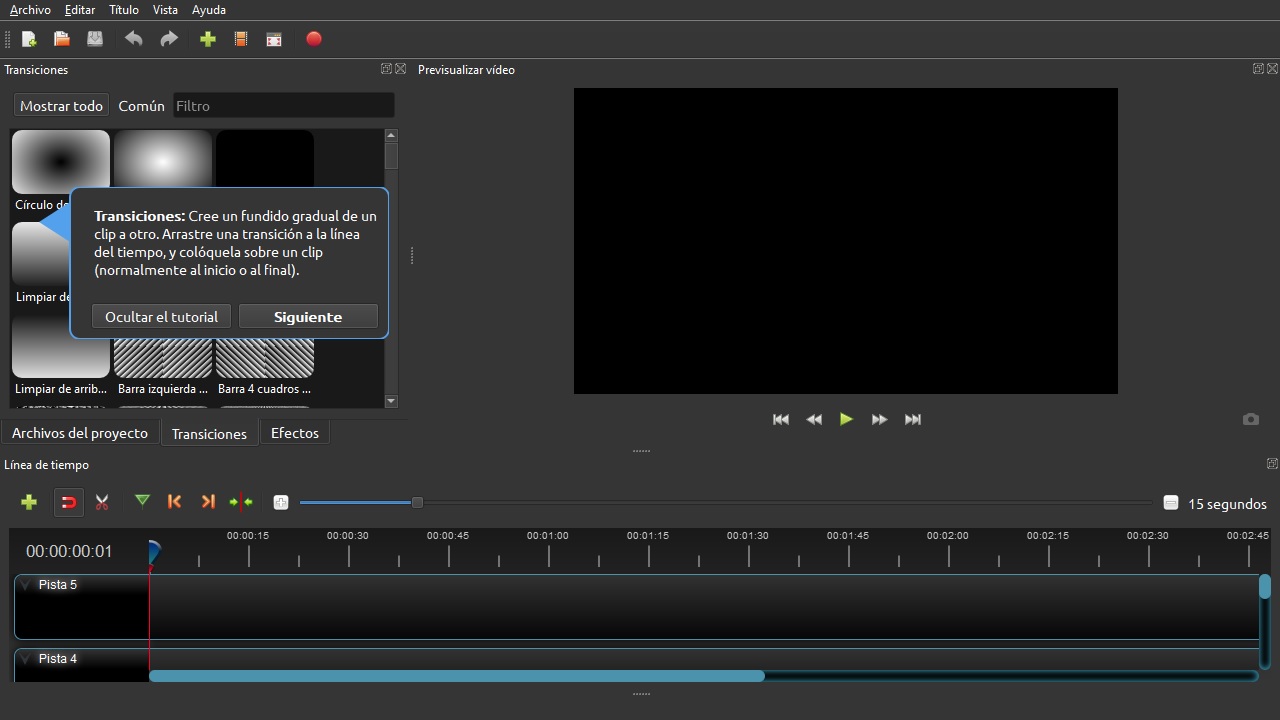Undock the Transiciones panel
Viewport: 1280px width, 720px height.
[x=386, y=69]
